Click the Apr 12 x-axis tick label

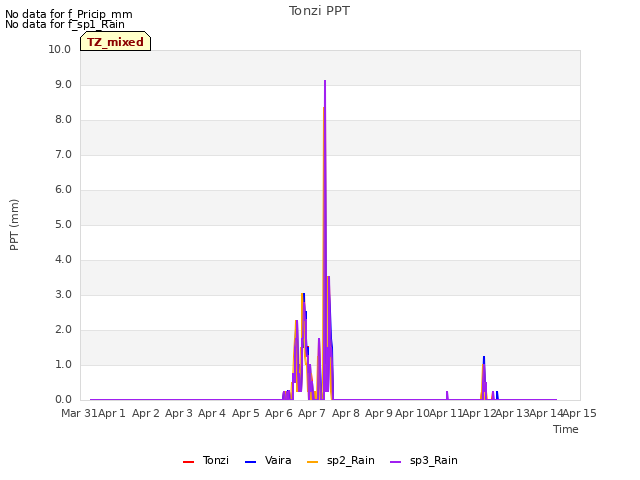pyautogui.click(x=479, y=413)
